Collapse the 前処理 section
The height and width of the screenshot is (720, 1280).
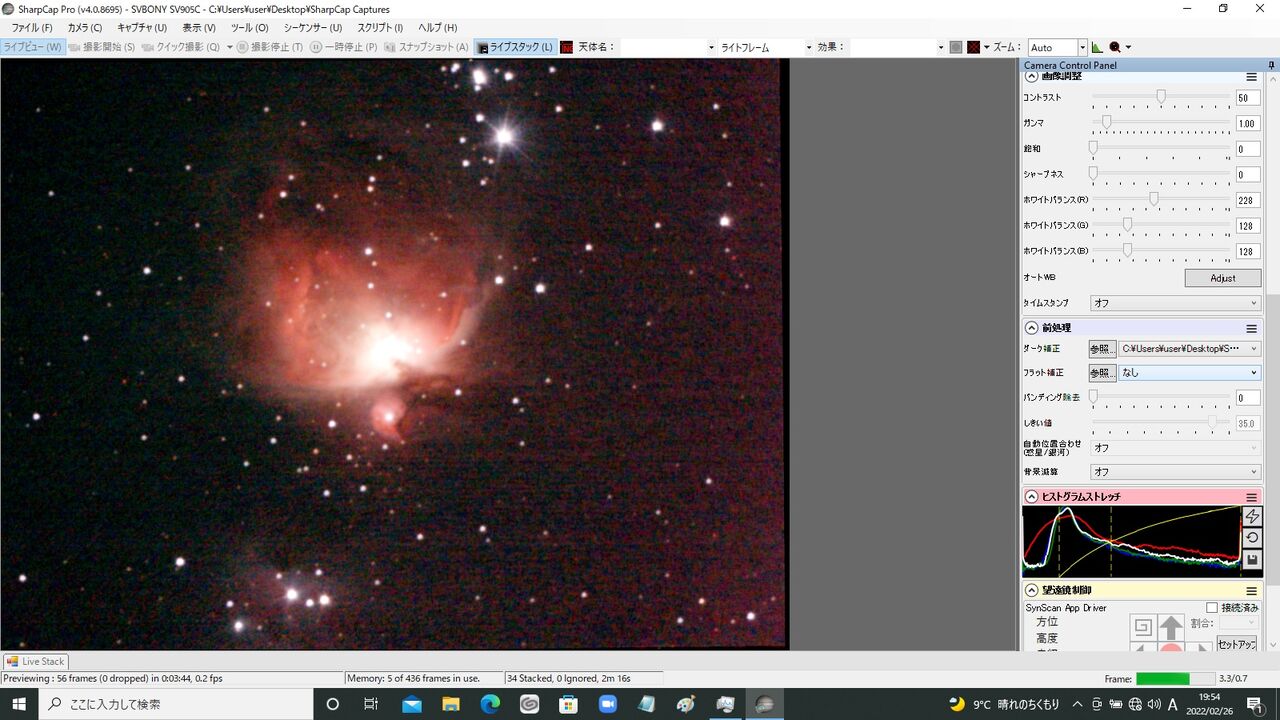1031,328
